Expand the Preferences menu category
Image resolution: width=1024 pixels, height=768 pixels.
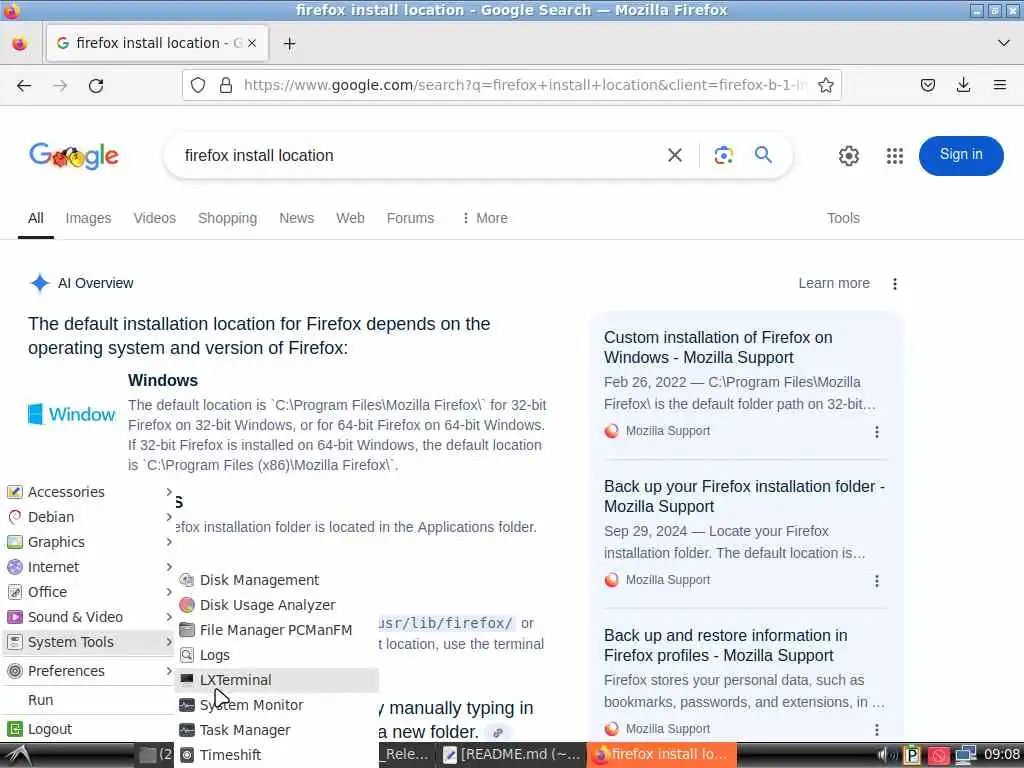89,671
